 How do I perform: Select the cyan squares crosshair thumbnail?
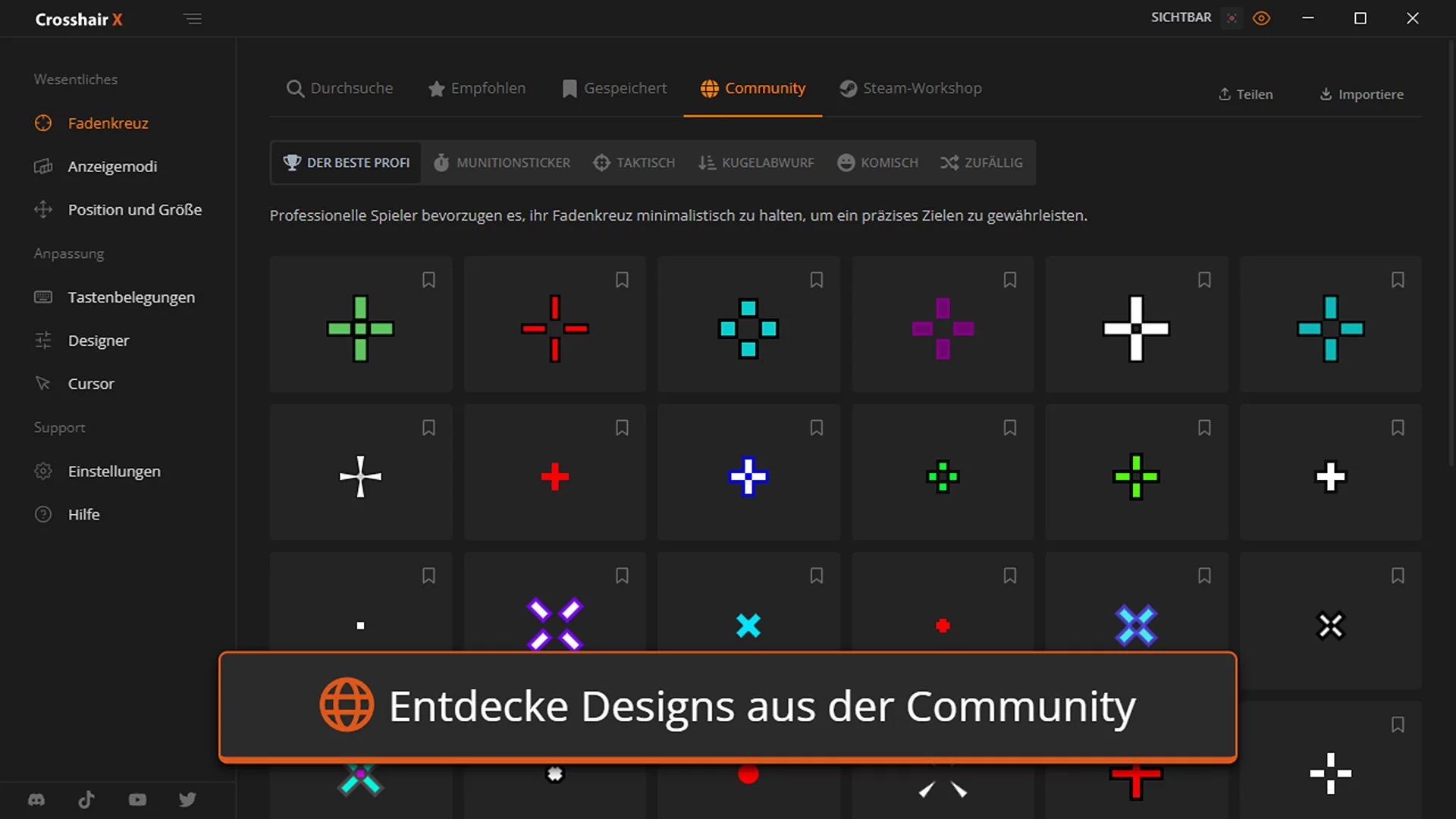(x=748, y=328)
